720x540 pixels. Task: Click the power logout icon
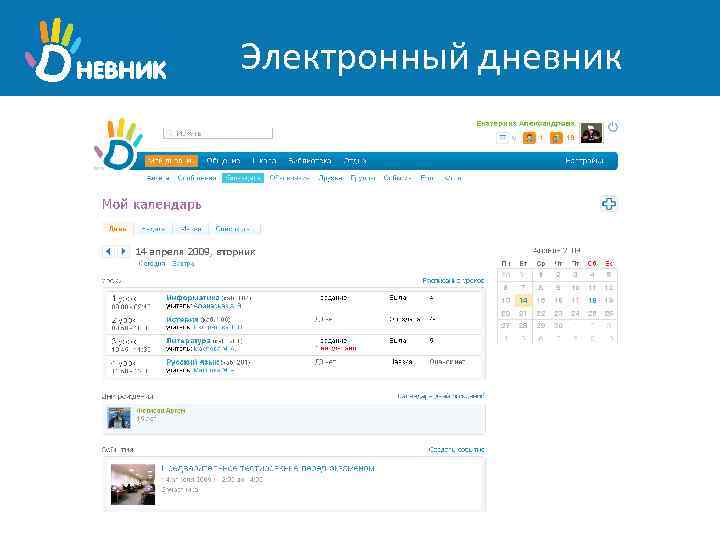coord(613,127)
